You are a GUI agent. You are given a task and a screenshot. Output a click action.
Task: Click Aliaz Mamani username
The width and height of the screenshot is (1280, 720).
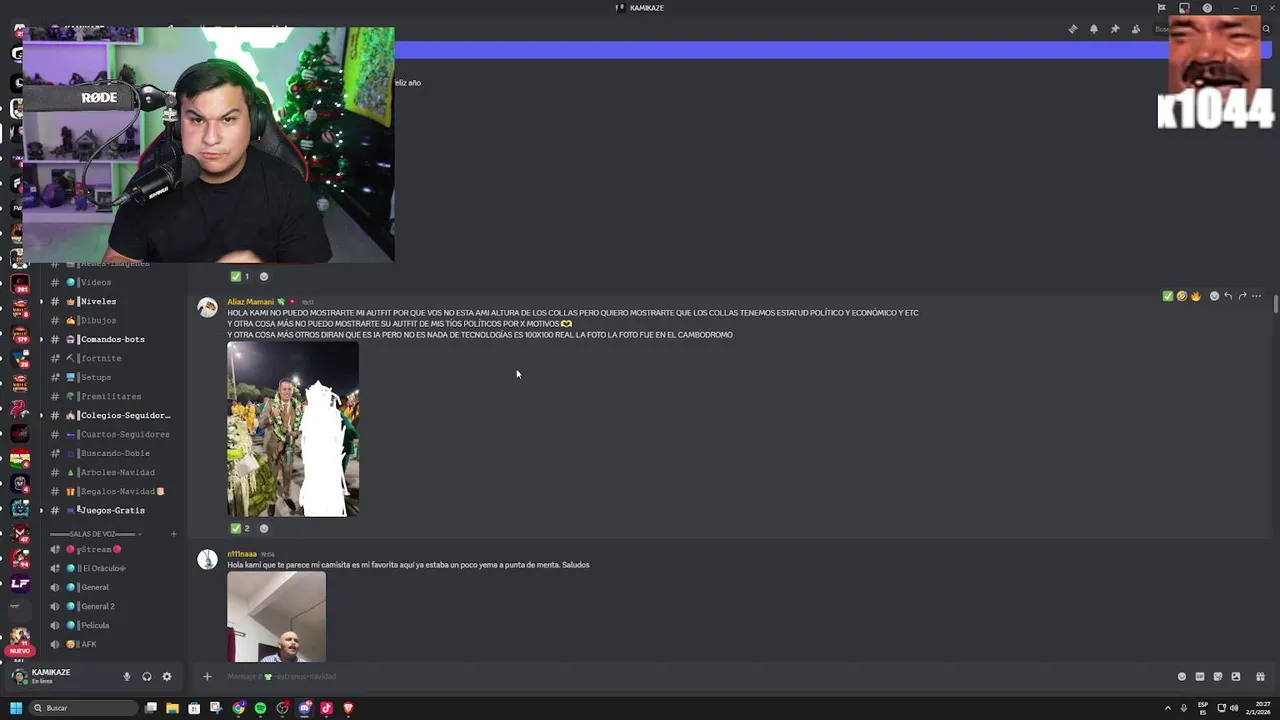(250, 302)
